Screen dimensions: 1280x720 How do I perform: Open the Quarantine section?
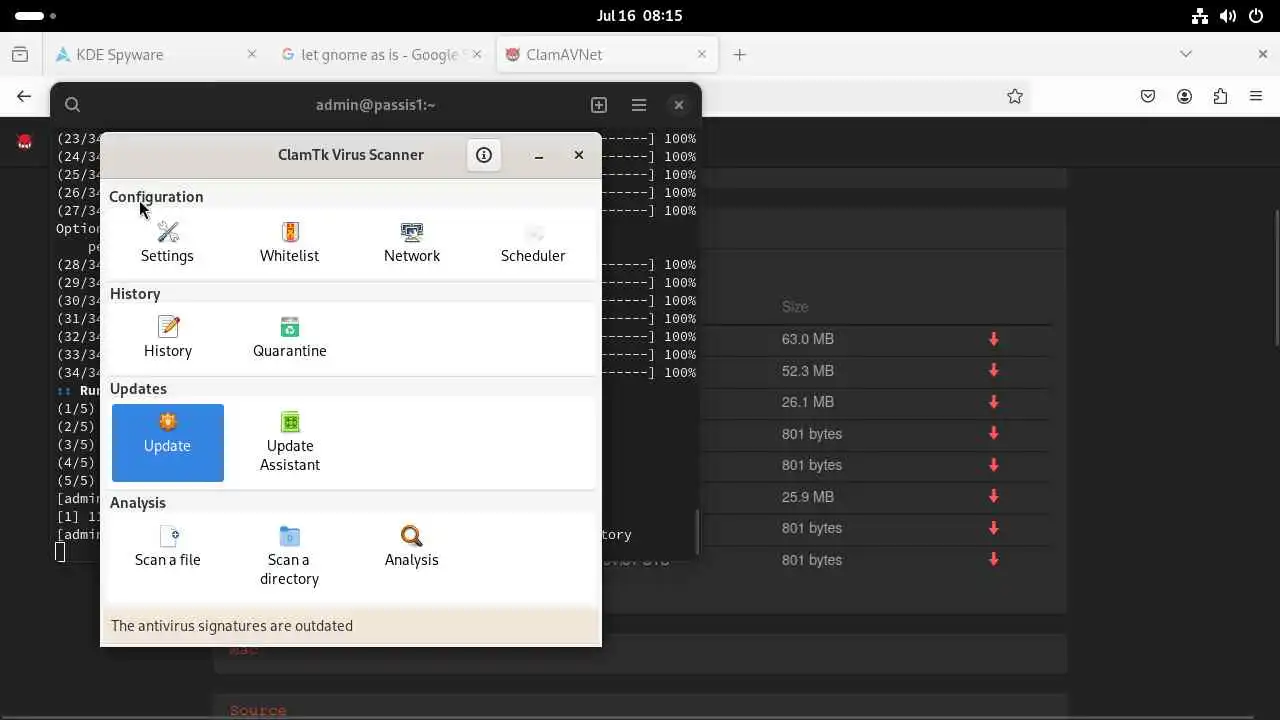click(x=290, y=338)
